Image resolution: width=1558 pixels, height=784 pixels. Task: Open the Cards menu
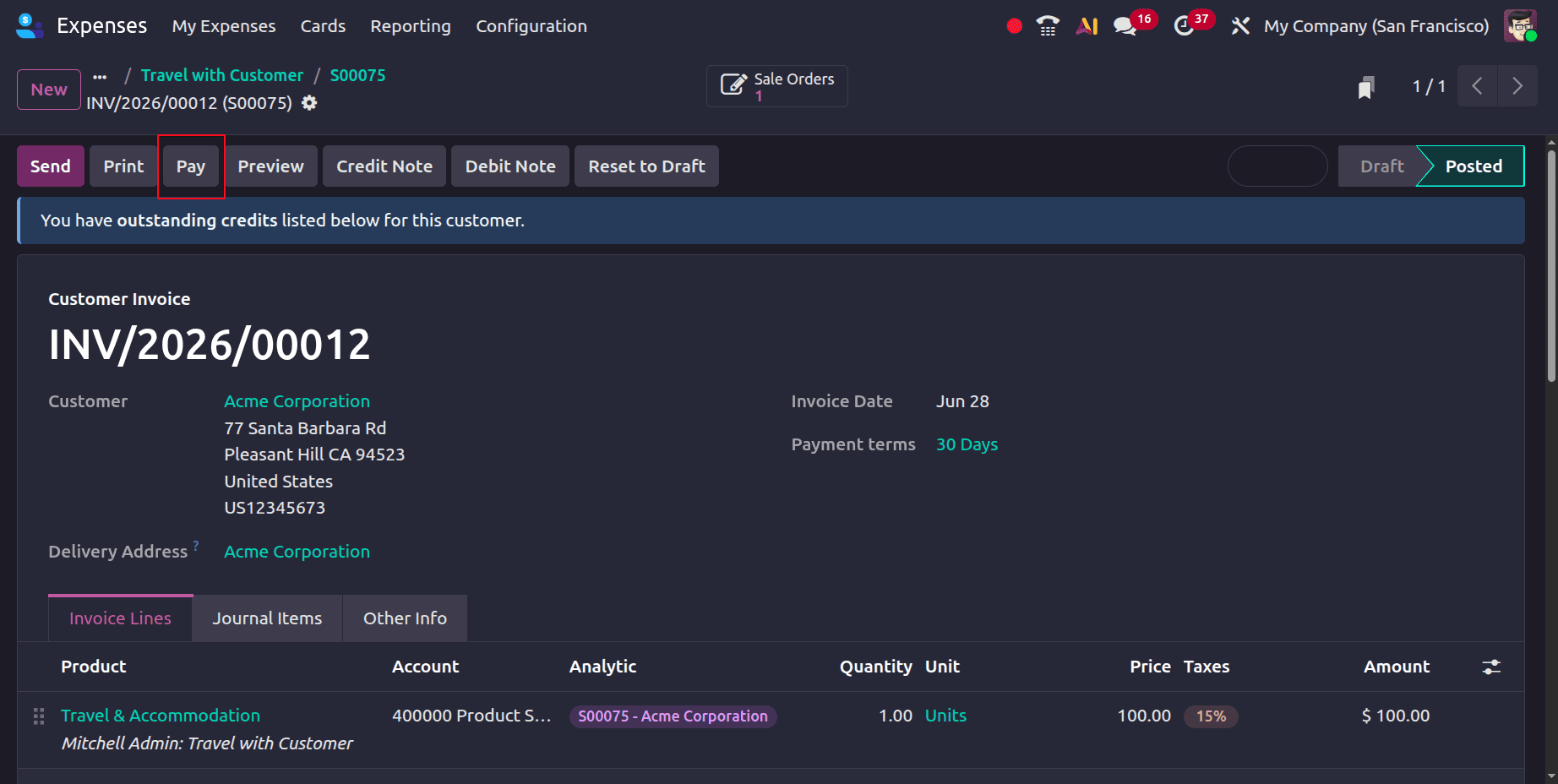point(323,26)
